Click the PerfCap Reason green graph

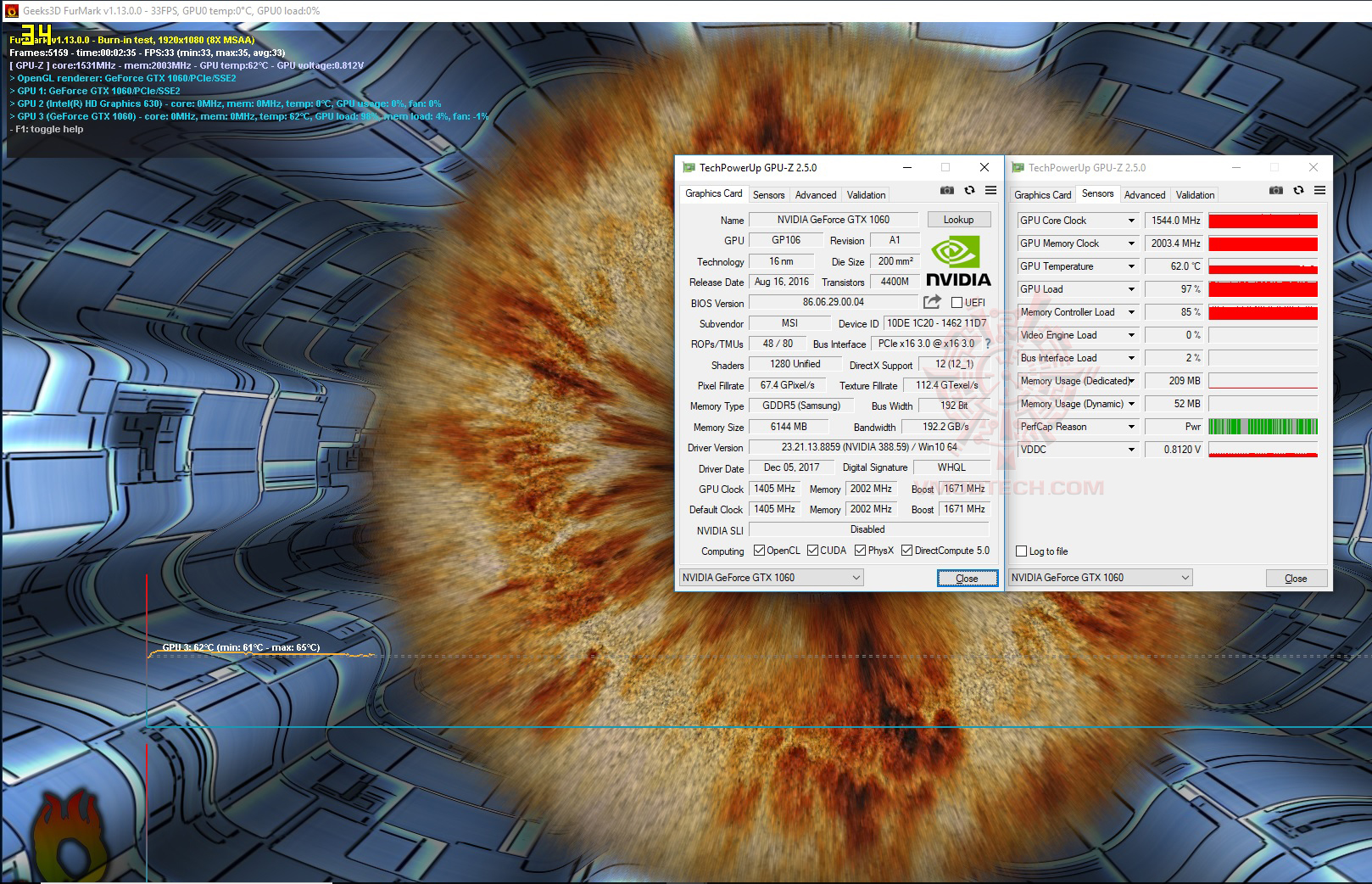tap(1263, 427)
